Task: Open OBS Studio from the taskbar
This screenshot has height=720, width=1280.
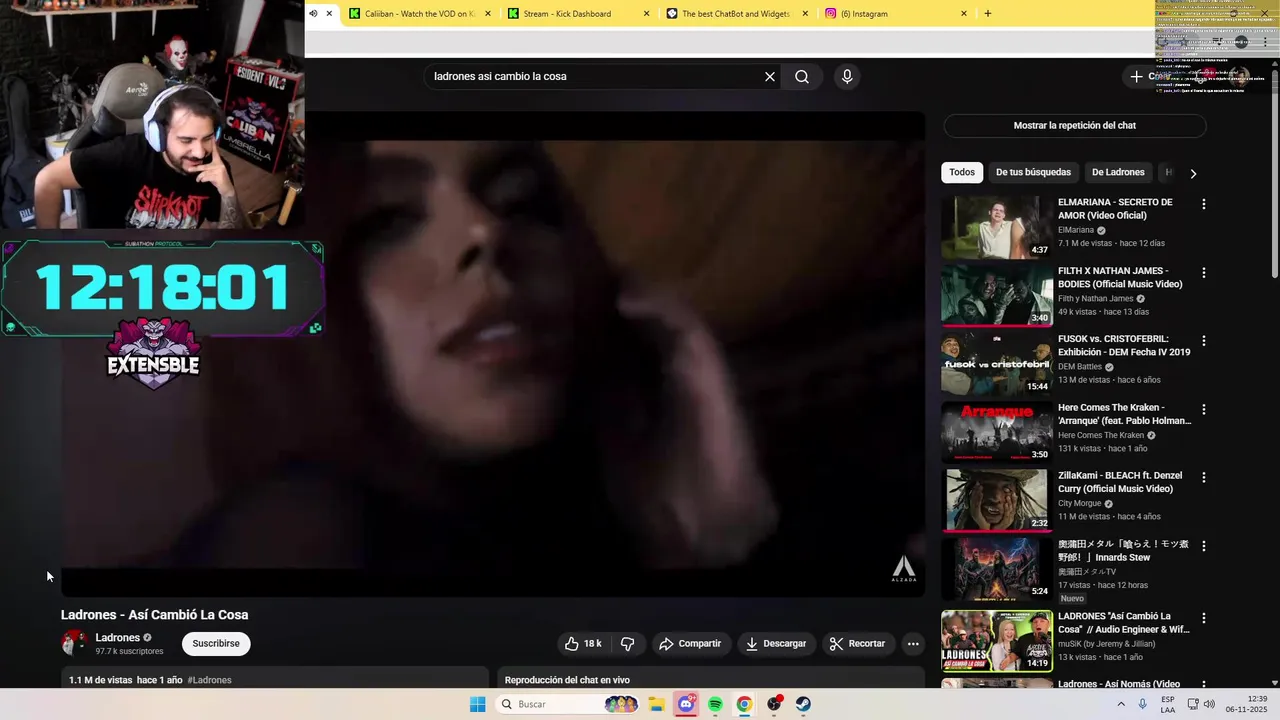Action: pyautogui.click(x=774, y=704)
